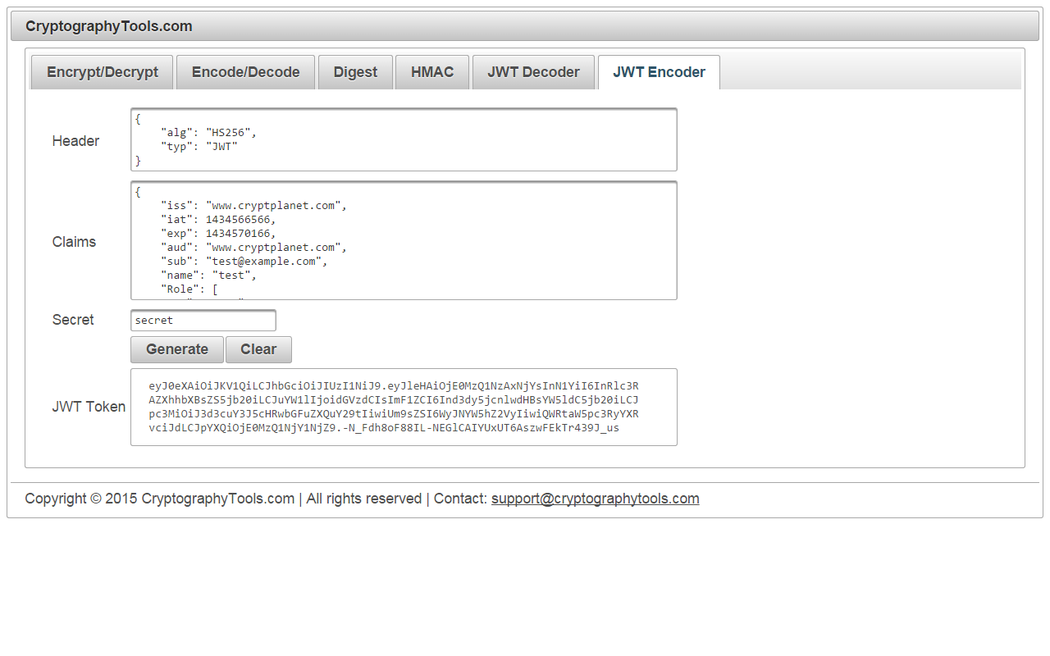Open the support@cryptographytools.com email link
The height and width of the screenshot is (656, 1050).
click(x=595, y=498)
